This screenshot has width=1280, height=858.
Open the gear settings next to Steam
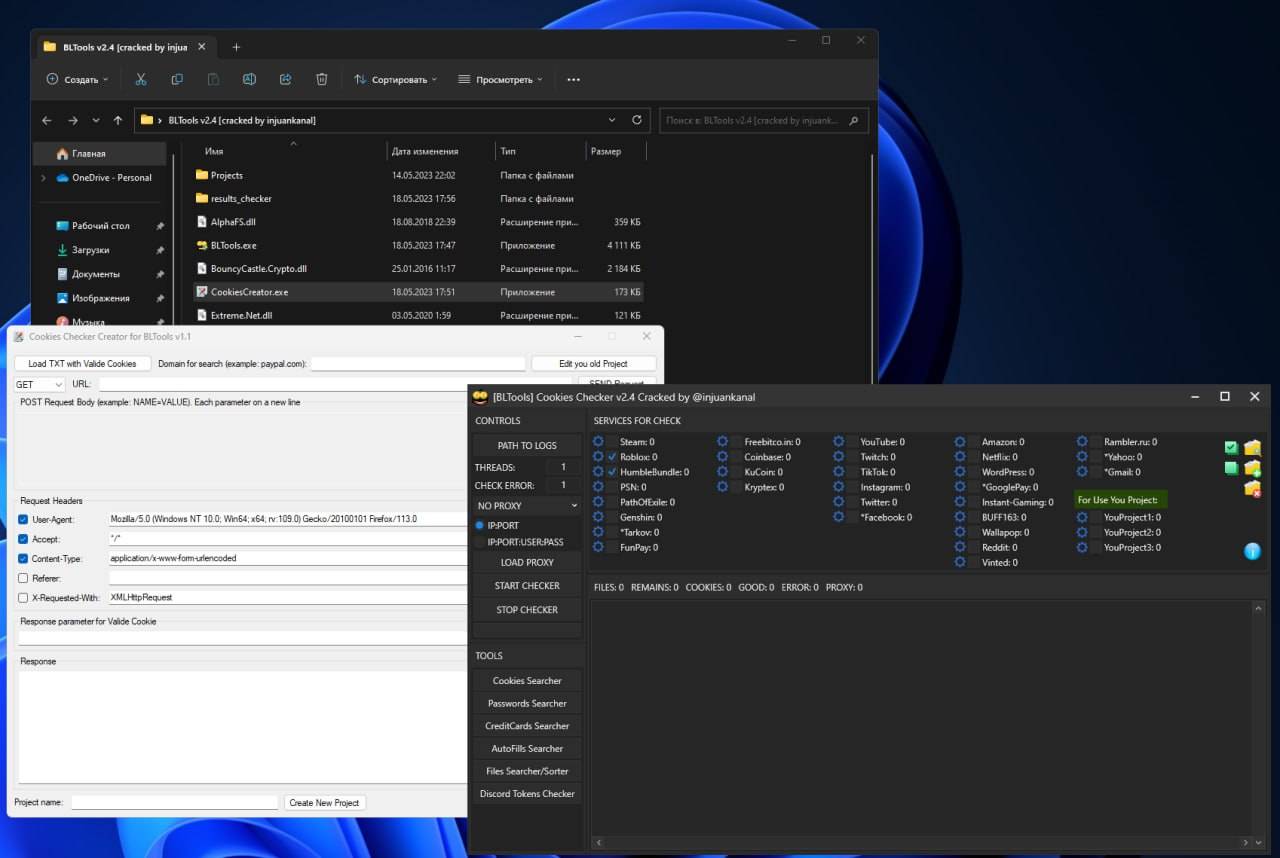click(x=599, y=442)
